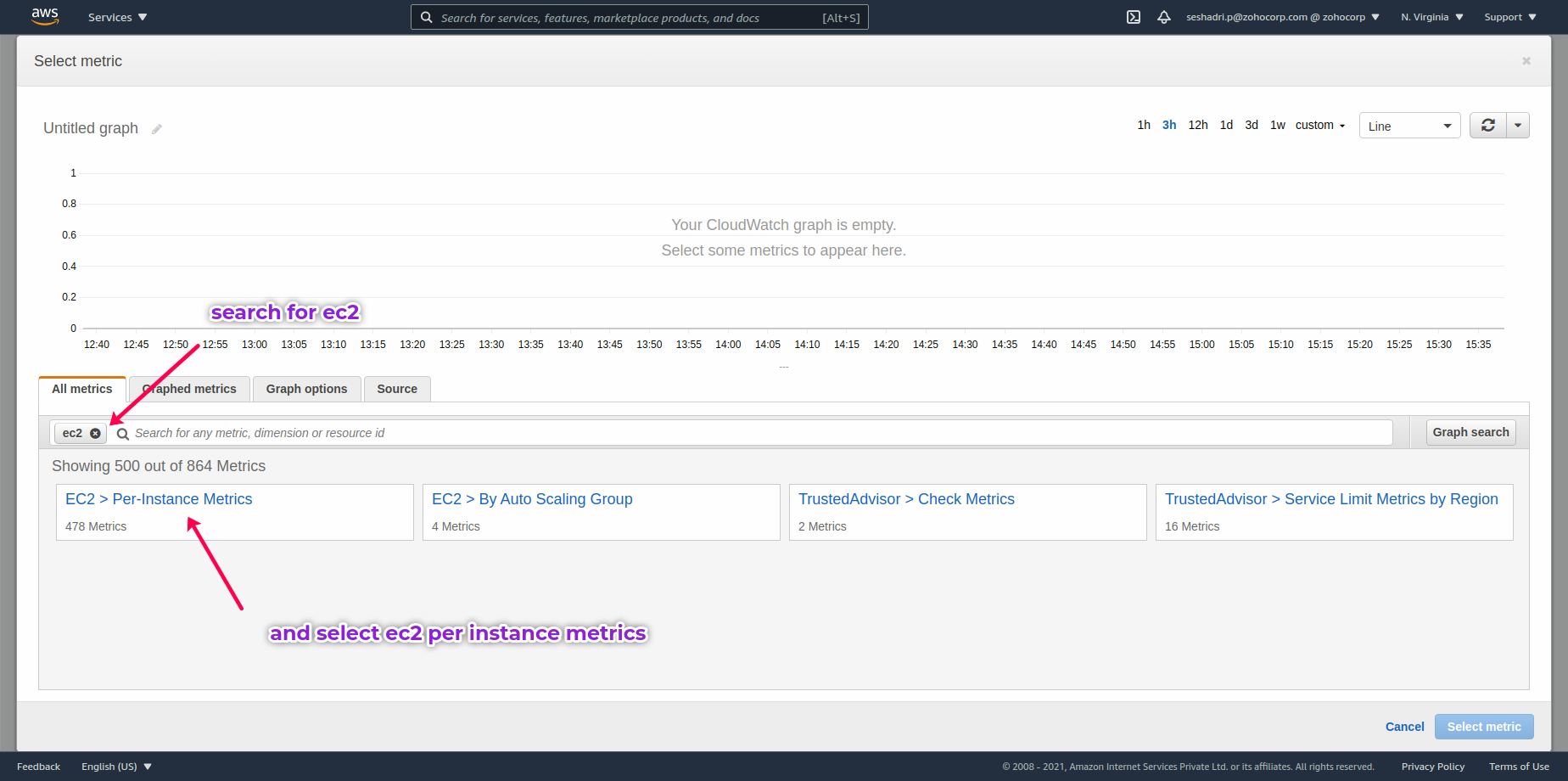Open the CloudShell terminal icon

pyautogui.click(x=1134, y=17)
